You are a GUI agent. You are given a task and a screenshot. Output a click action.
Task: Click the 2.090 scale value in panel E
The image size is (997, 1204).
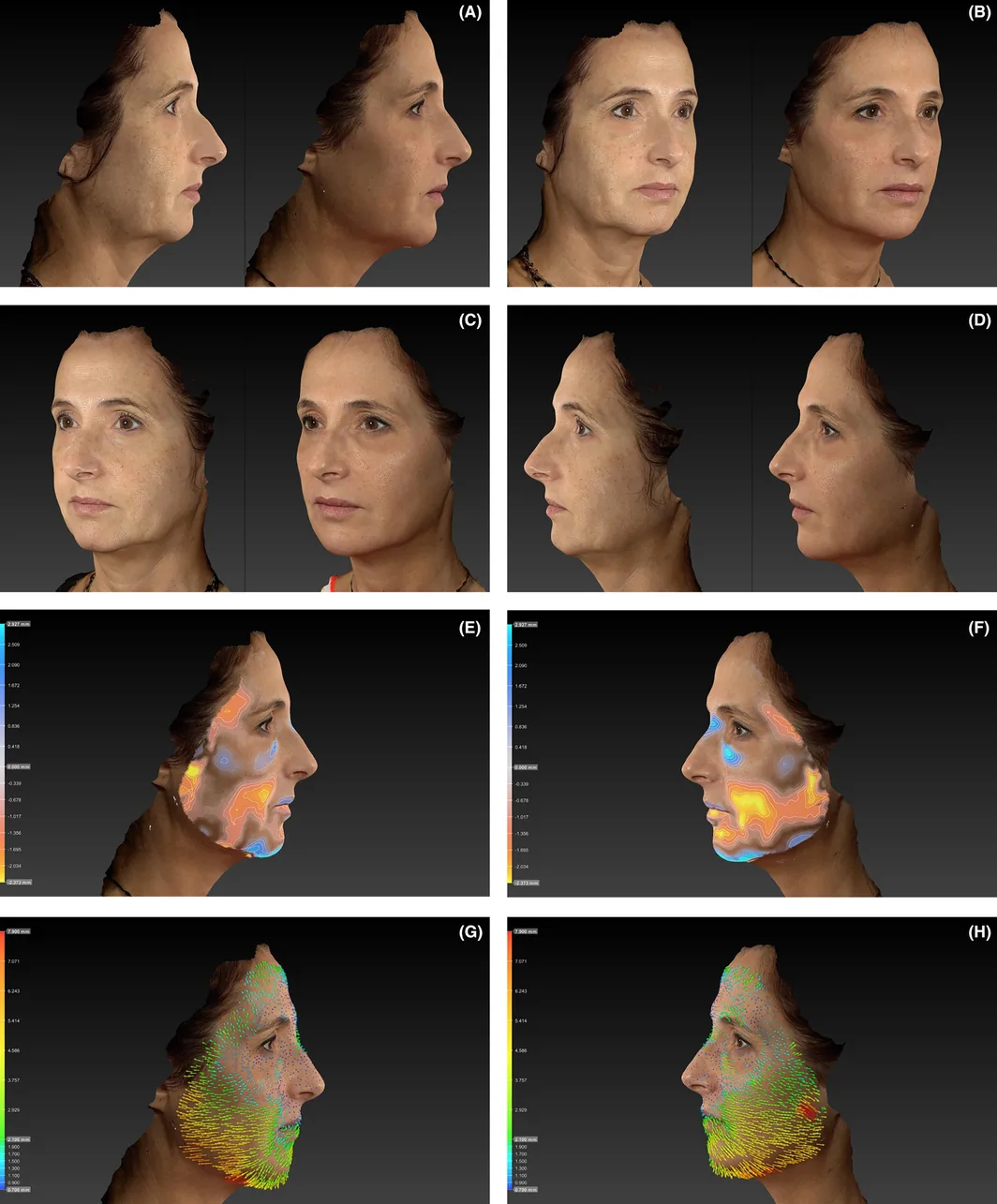14,665
